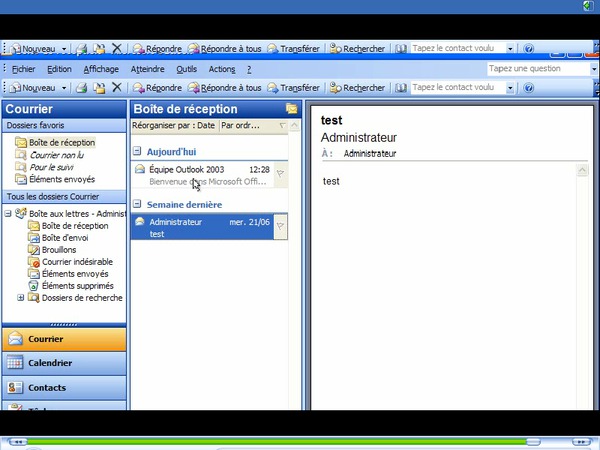
Task: Expand the Dossiers de recherche node
Action: click(21, 297)
